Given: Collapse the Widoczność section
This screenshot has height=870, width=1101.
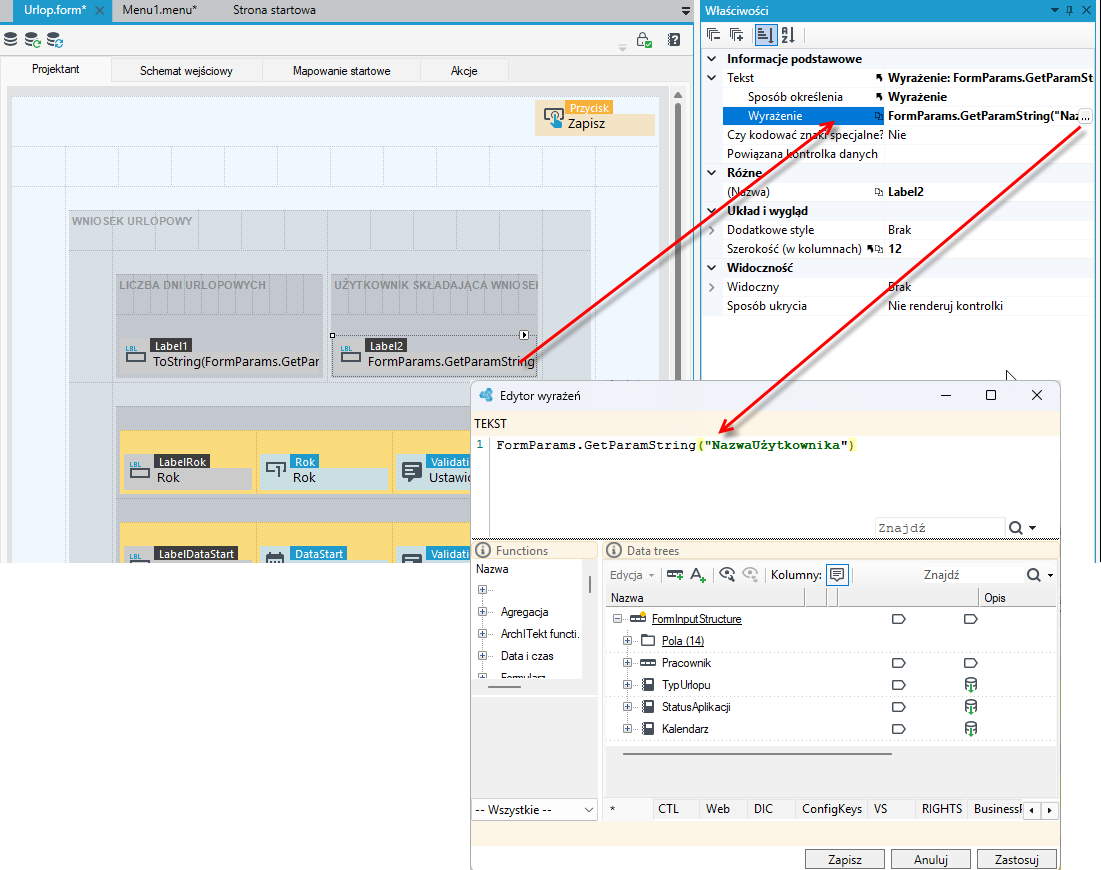Looking at the screenshot, I should point(712,268).
